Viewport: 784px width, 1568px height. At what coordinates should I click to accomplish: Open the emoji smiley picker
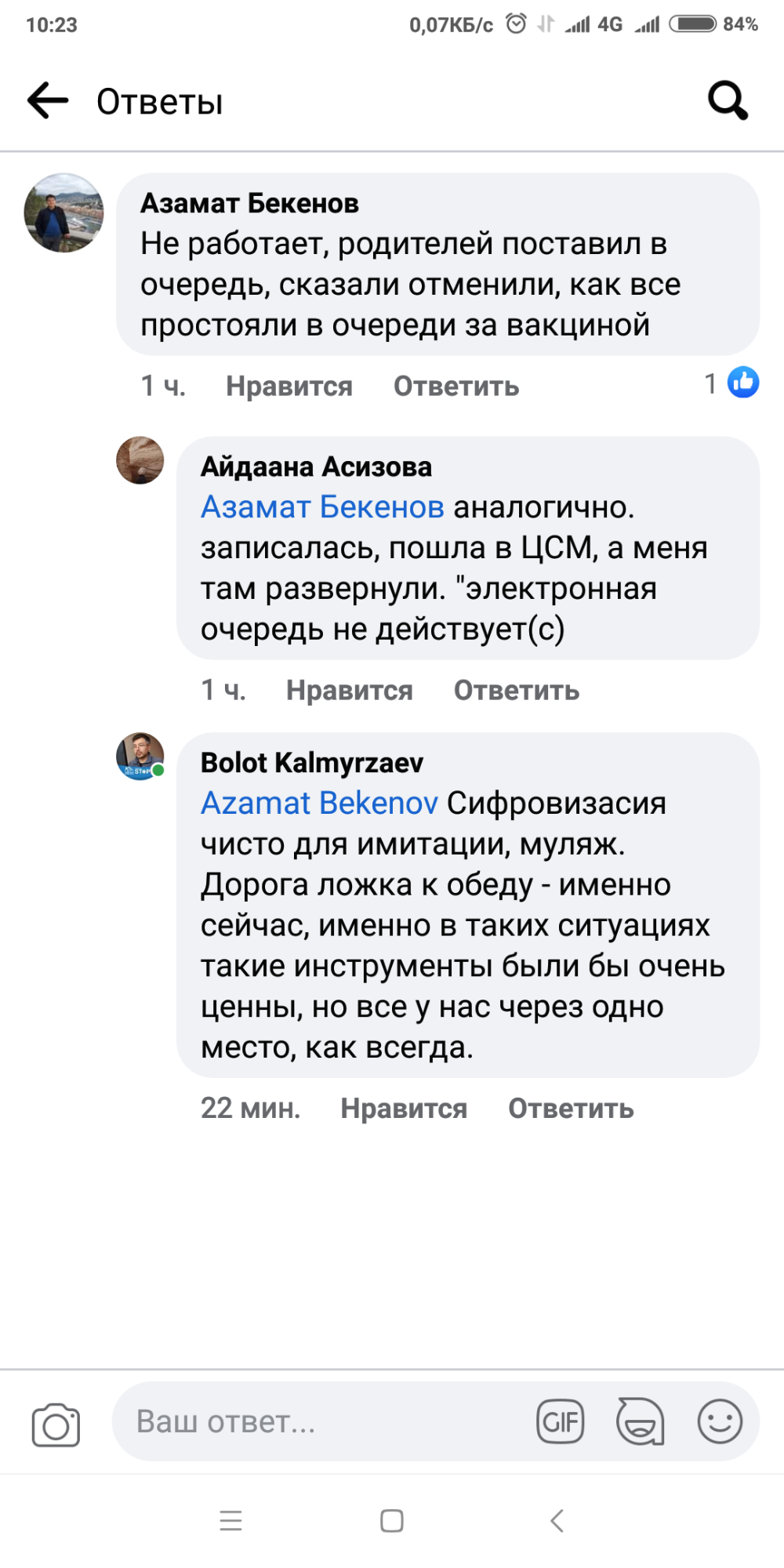[720, 1421]
